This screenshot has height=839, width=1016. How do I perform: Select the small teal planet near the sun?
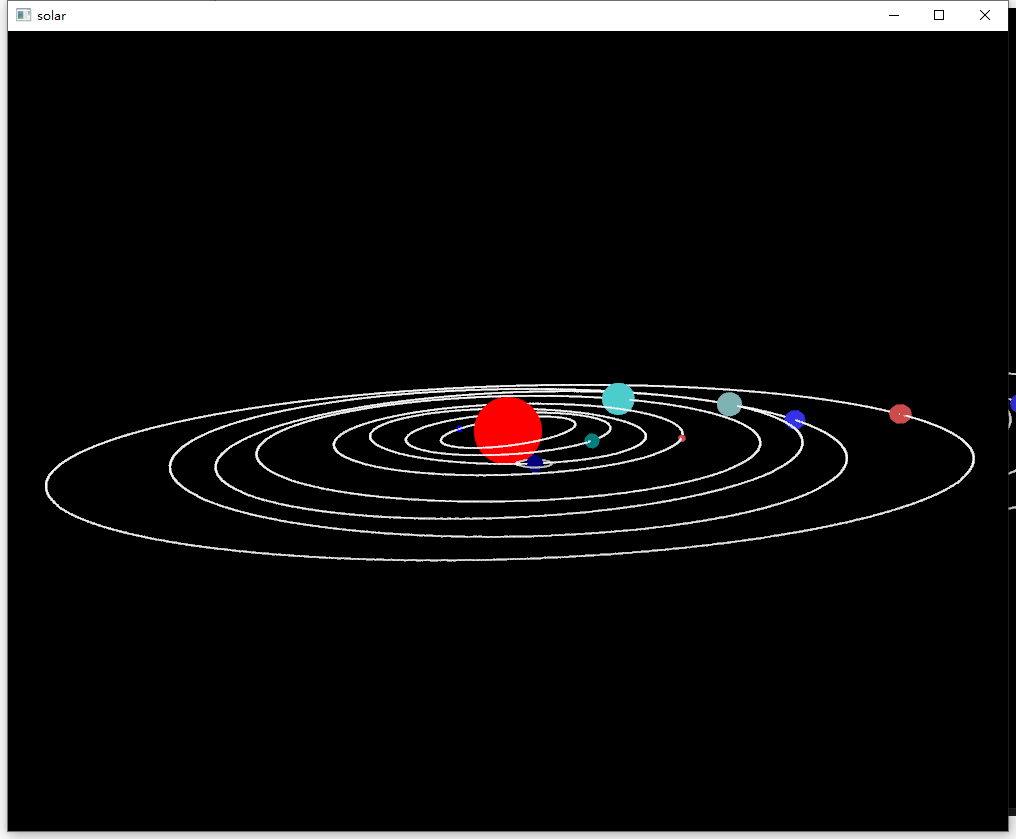point(591,440)
